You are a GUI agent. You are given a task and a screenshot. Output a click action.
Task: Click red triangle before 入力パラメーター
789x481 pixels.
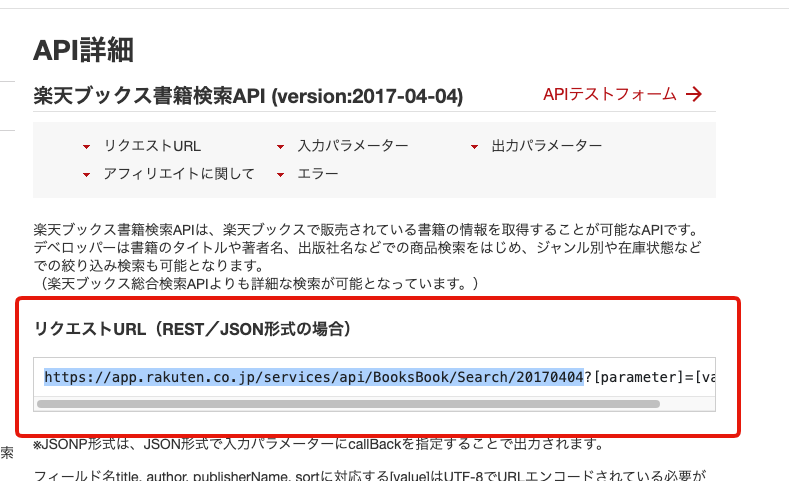280,147
